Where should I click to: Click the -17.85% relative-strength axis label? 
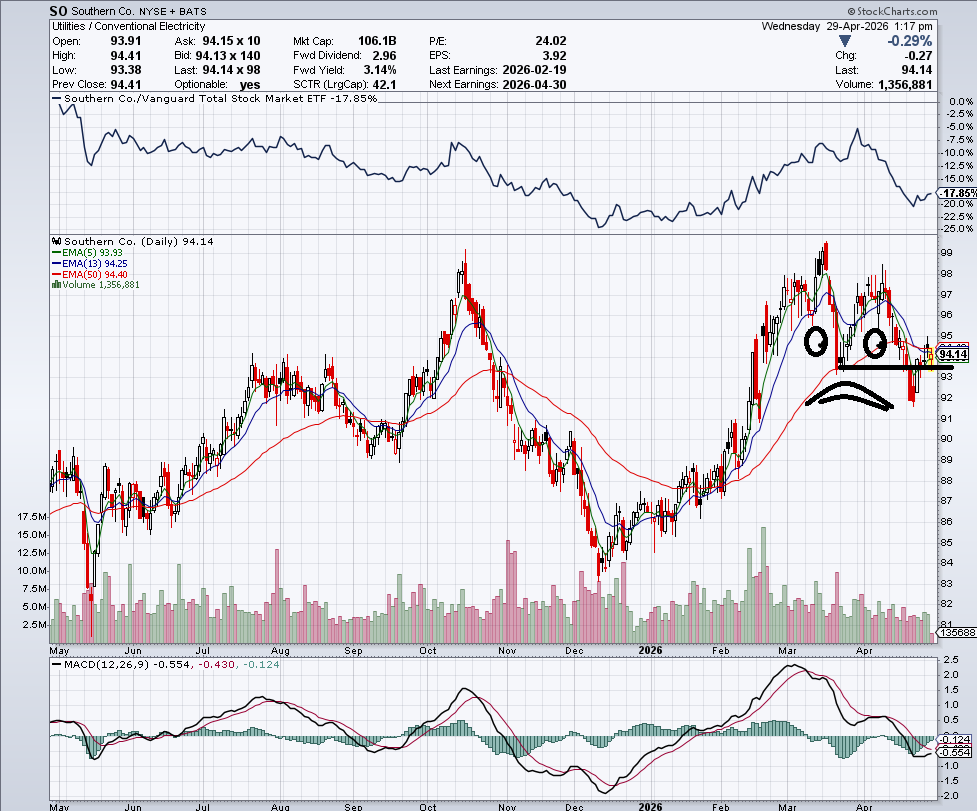click(x=958, y=193)
